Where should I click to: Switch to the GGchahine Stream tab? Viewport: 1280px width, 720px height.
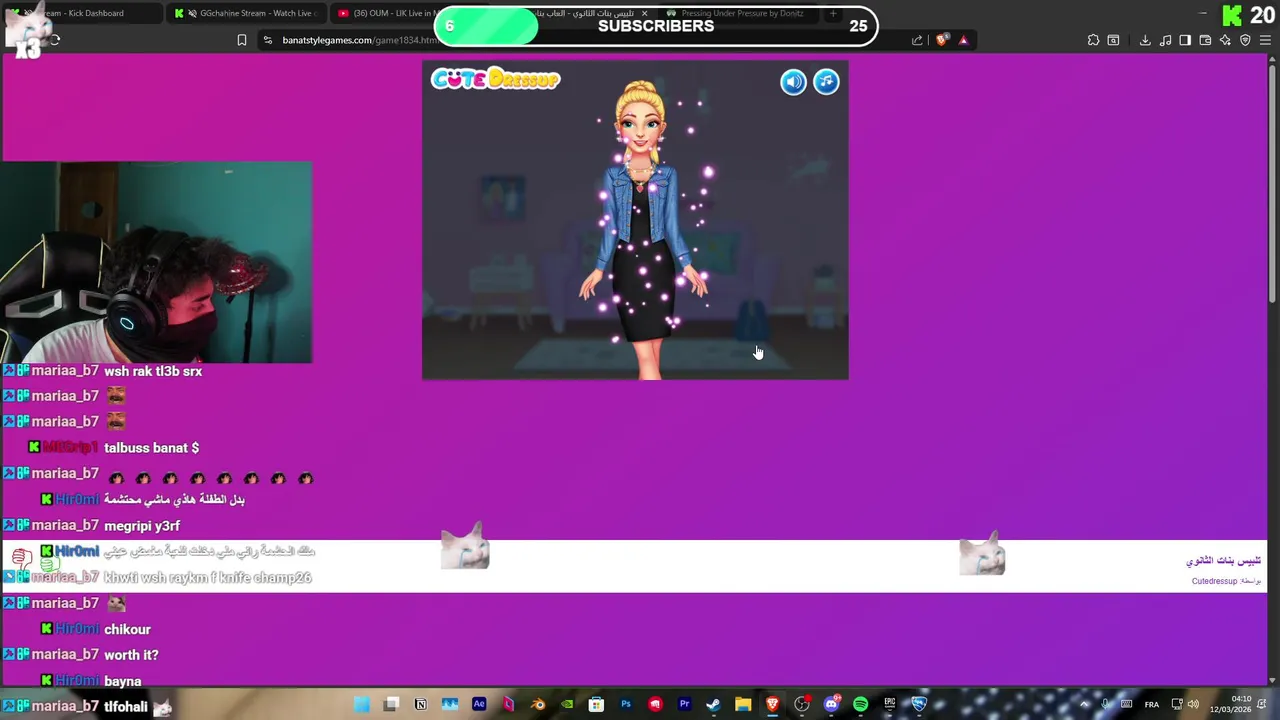pos(245,13)
